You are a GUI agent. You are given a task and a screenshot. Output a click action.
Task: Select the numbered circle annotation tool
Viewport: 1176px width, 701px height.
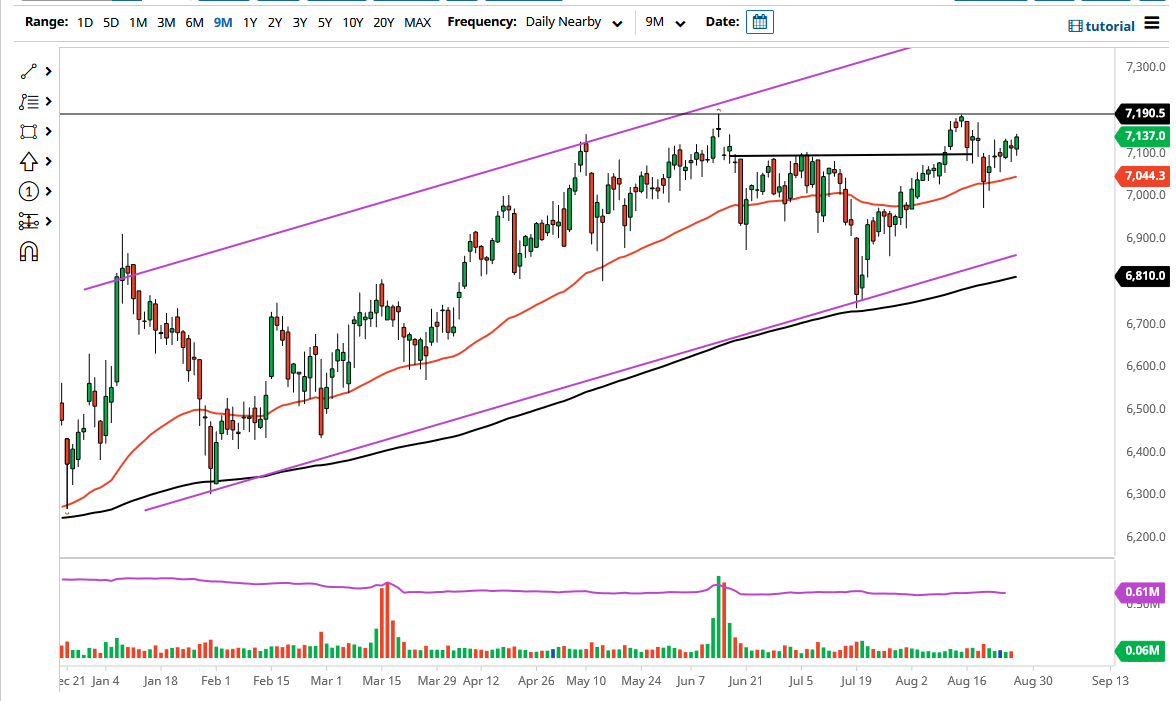(26, 190)
